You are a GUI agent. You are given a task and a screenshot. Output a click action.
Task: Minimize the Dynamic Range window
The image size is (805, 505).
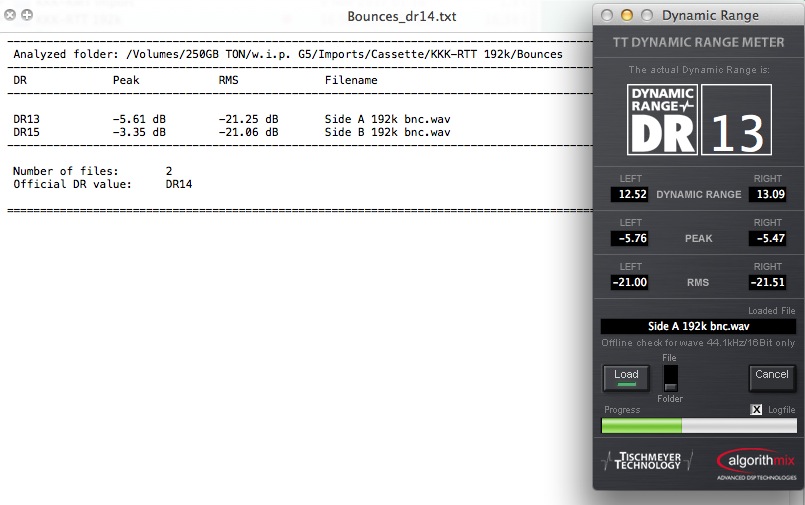(627, 15)
